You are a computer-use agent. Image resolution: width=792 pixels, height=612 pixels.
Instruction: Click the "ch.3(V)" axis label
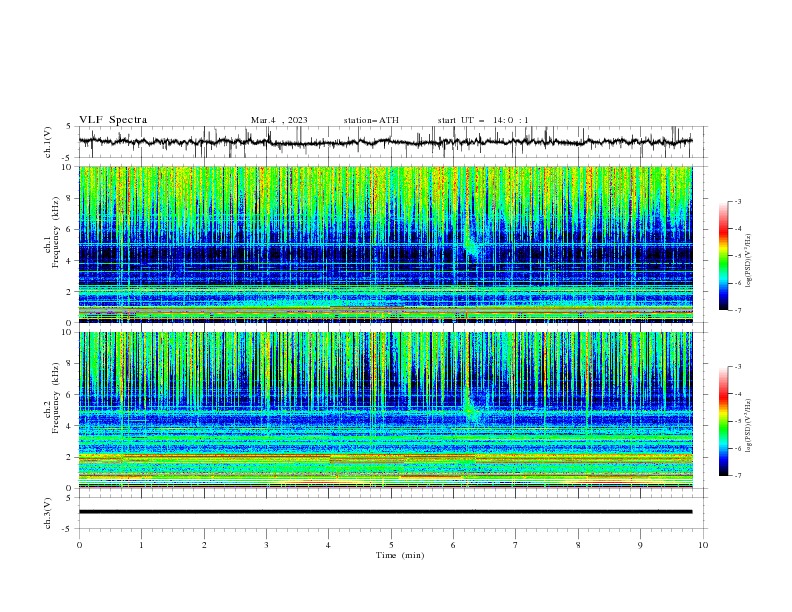[48, 513]
